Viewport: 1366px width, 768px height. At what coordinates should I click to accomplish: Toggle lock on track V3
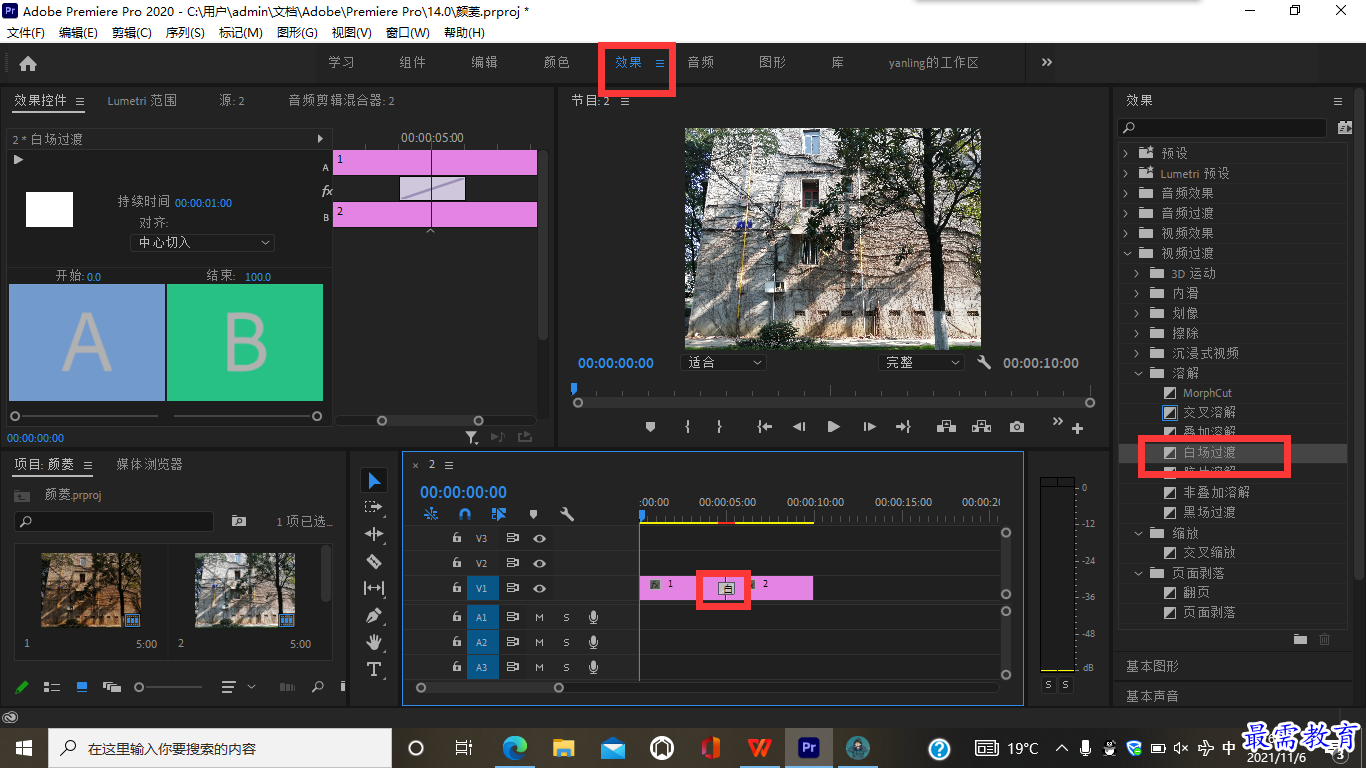pyautogui.click(x=456, y=538)
